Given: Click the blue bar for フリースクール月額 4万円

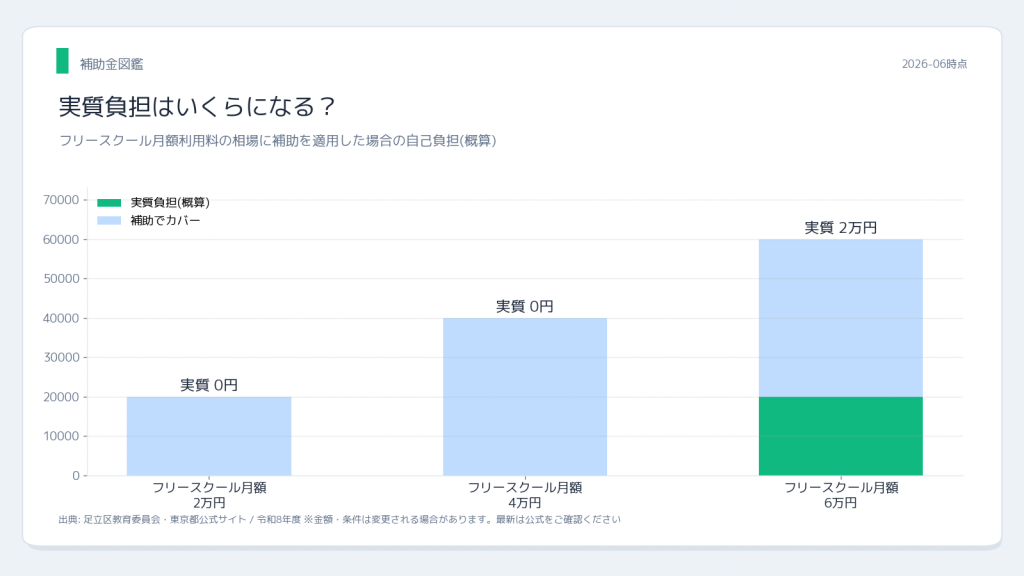Looking at the screenshot, I should click(525, 397).
